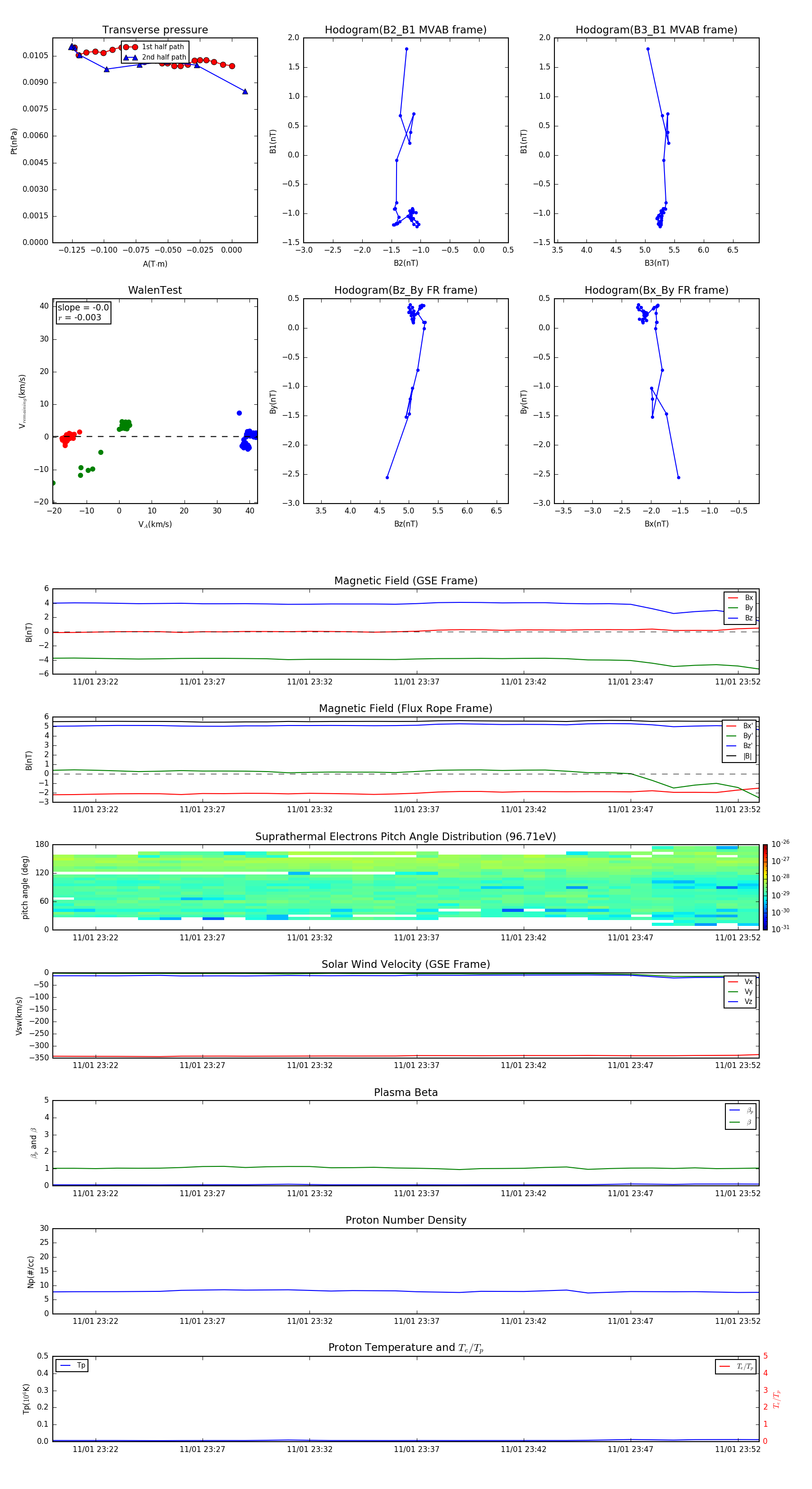Click the '10^-26' colorbar label

point(780,844)
